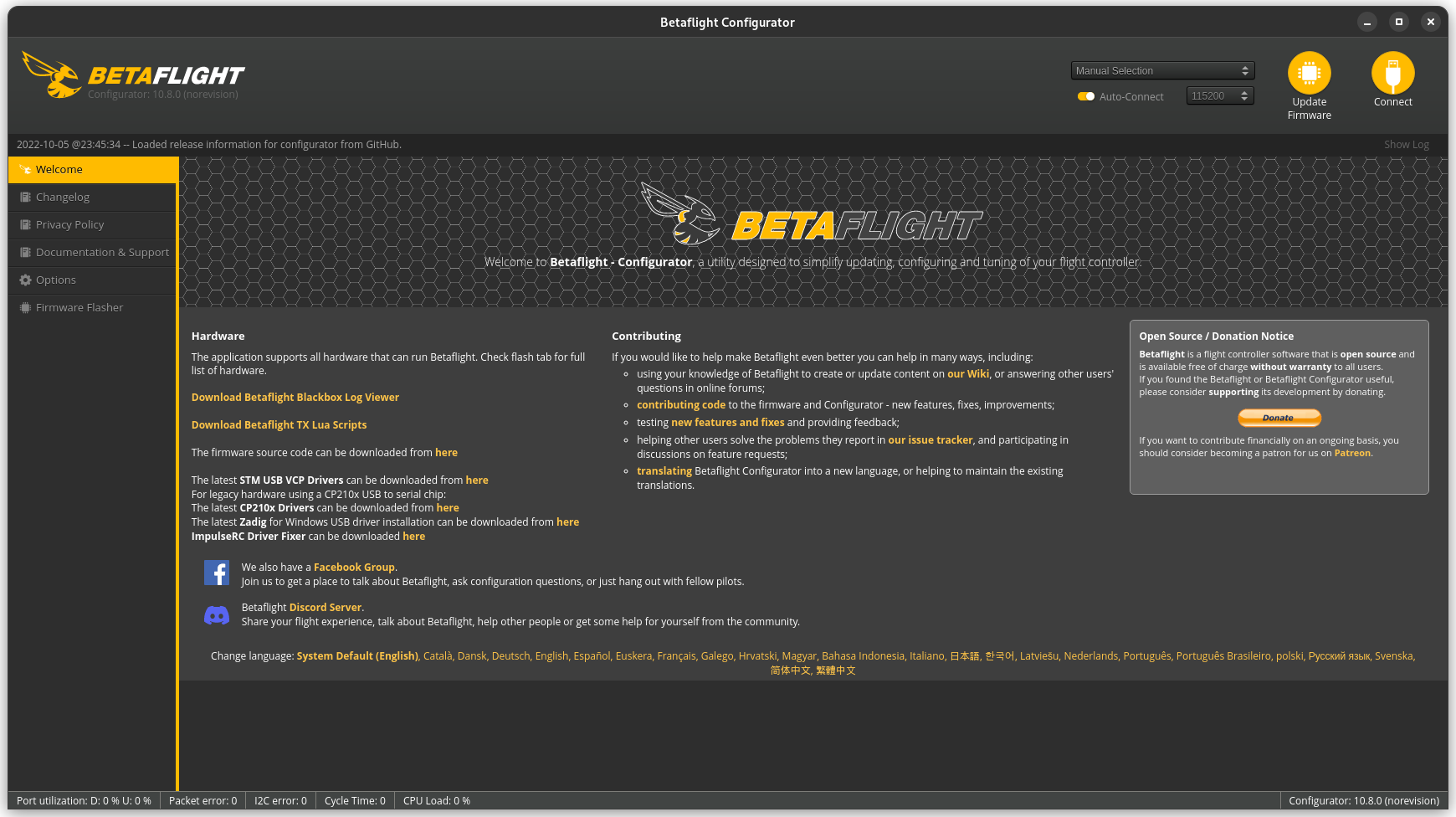
Task: Open the Discord Server link
Action: [326, 607]
